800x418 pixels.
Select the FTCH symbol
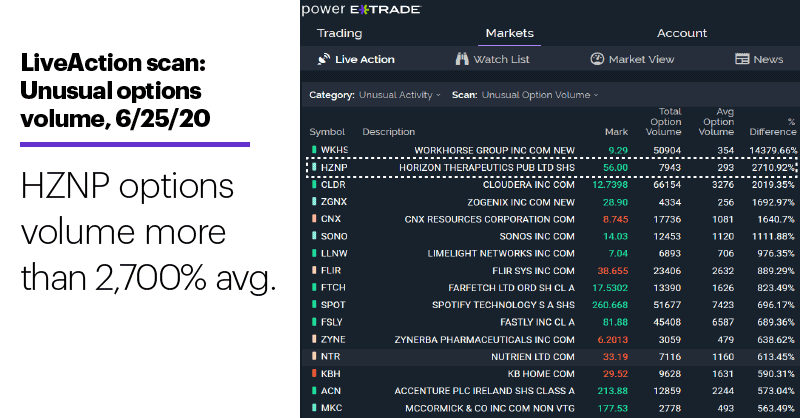333,287
